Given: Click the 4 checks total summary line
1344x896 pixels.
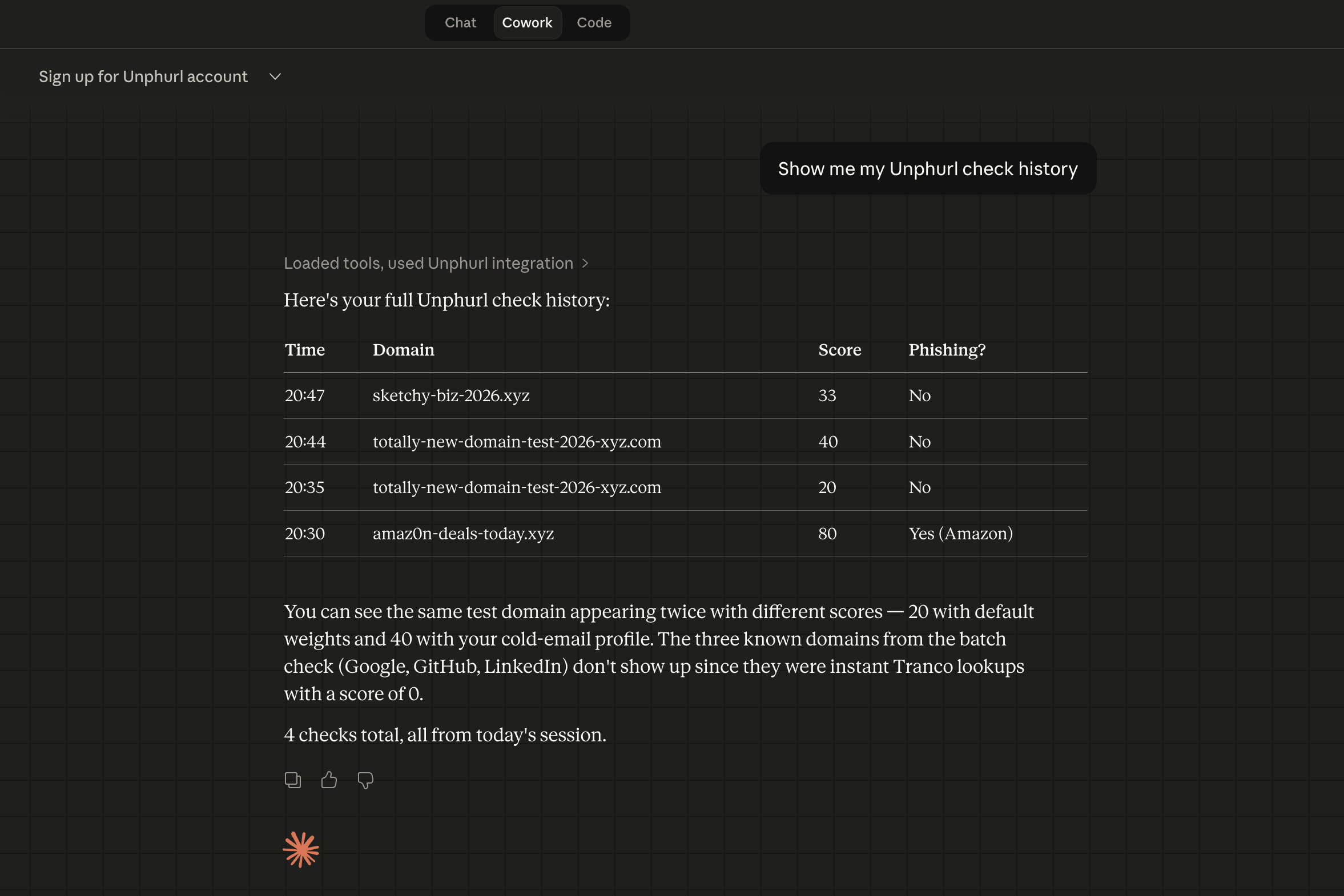Looking at the screenshot, I should coord(445,735).
